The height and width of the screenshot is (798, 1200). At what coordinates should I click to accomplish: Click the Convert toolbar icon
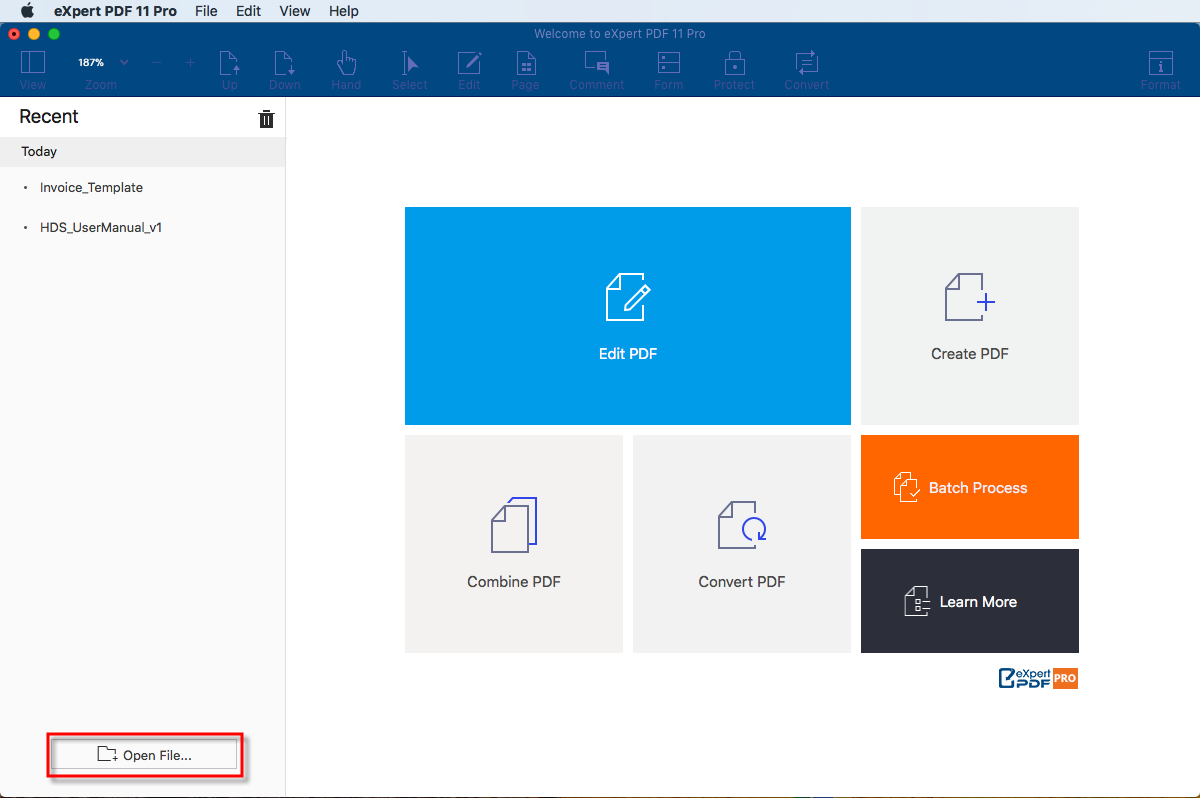(806, 63)
